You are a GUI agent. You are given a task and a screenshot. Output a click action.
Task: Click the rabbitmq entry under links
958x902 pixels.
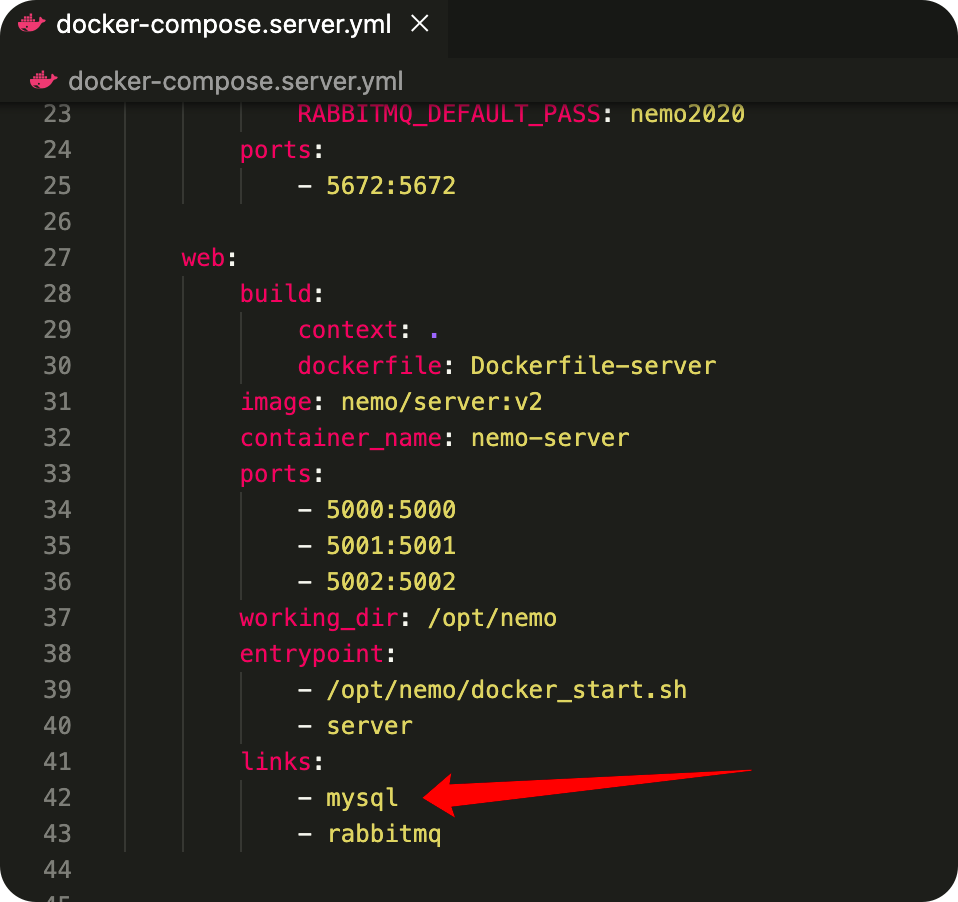tap(384, 833)
